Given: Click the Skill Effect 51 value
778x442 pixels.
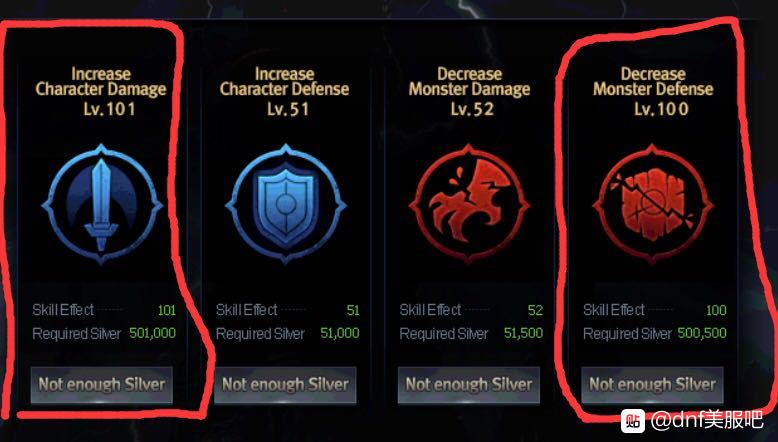Looking at the screenshot, I should tap(353, 311).
